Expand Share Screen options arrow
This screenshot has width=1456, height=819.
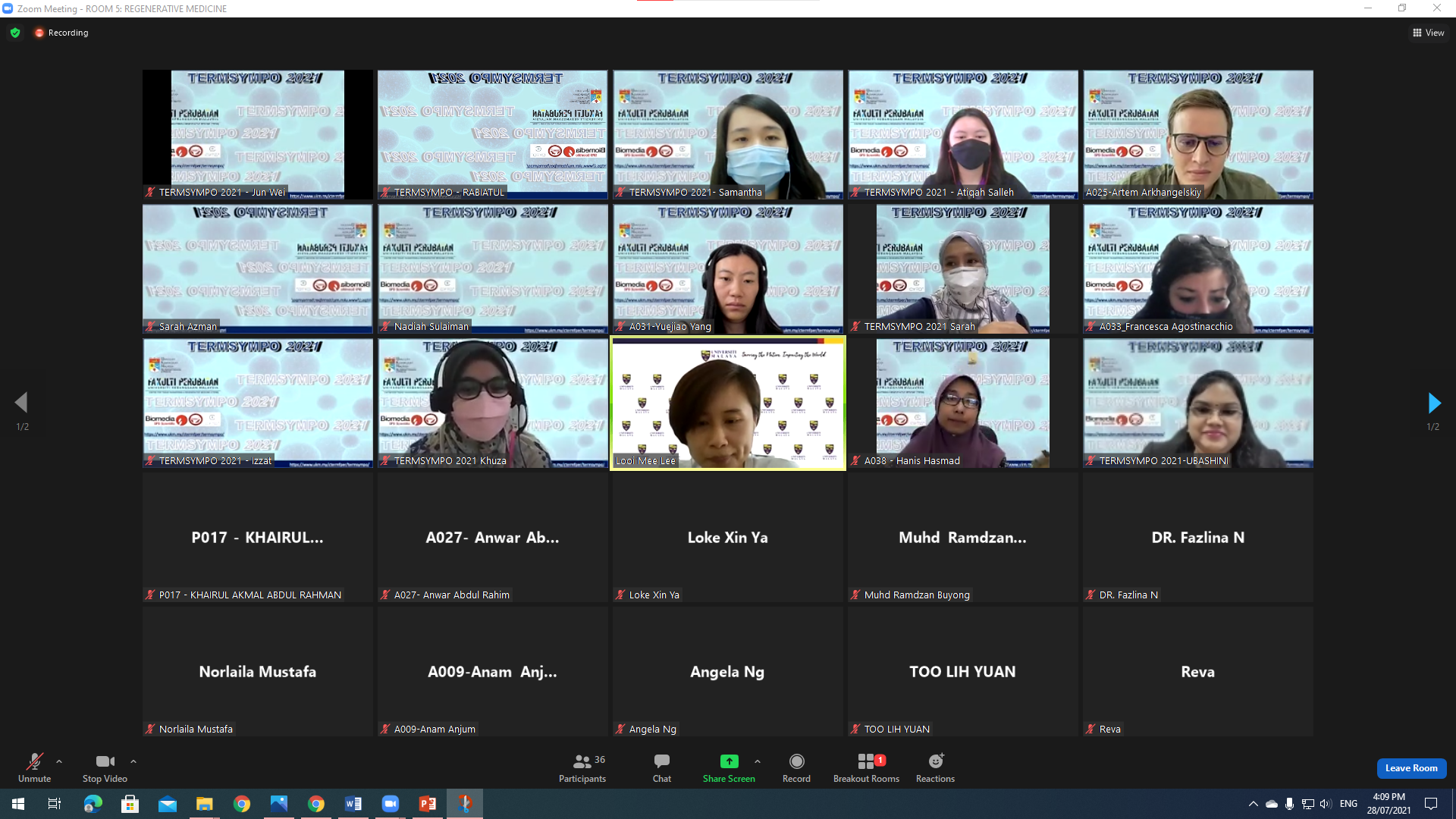click(758, 761)
